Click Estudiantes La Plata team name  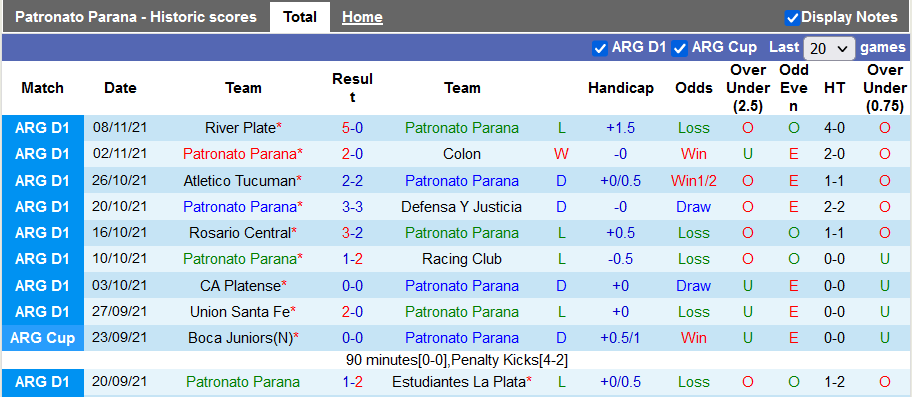[x=459, y=382]
